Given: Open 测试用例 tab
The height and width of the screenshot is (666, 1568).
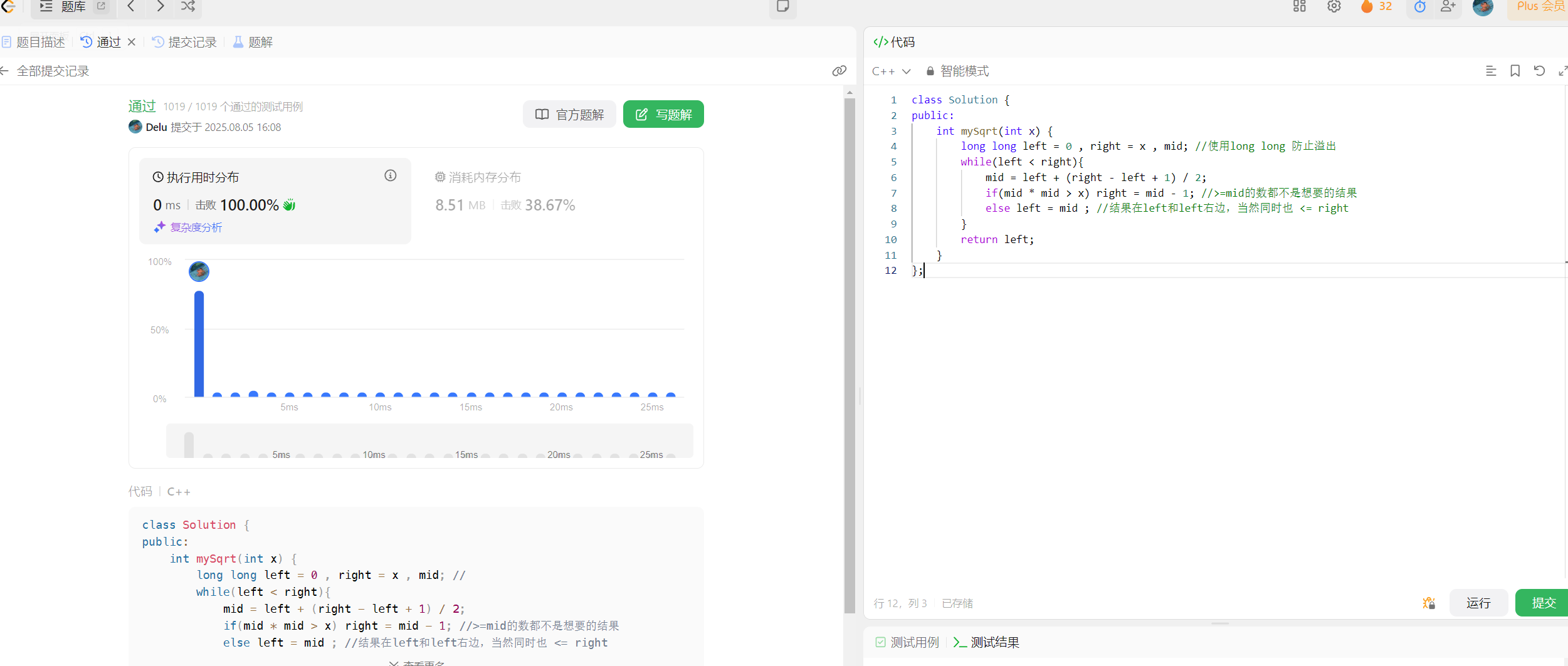Looking at the screenshot, I should coord(907,642).
